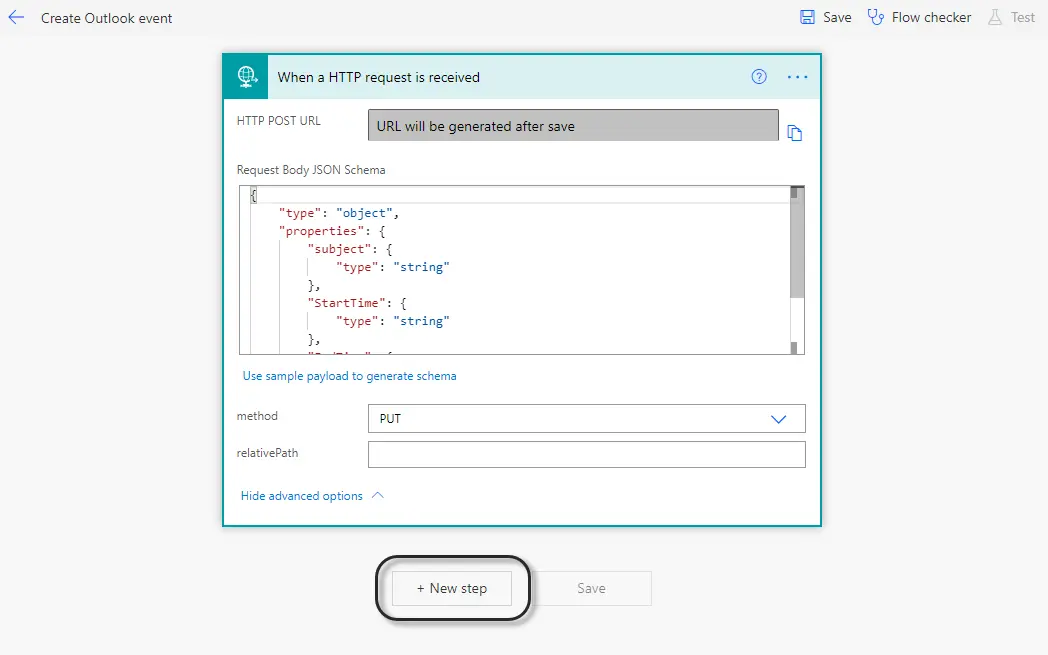This screenshot has width=1048, height=655.
Task: Click the HTTP request trigger globe icon
Action: click(246, 77)
